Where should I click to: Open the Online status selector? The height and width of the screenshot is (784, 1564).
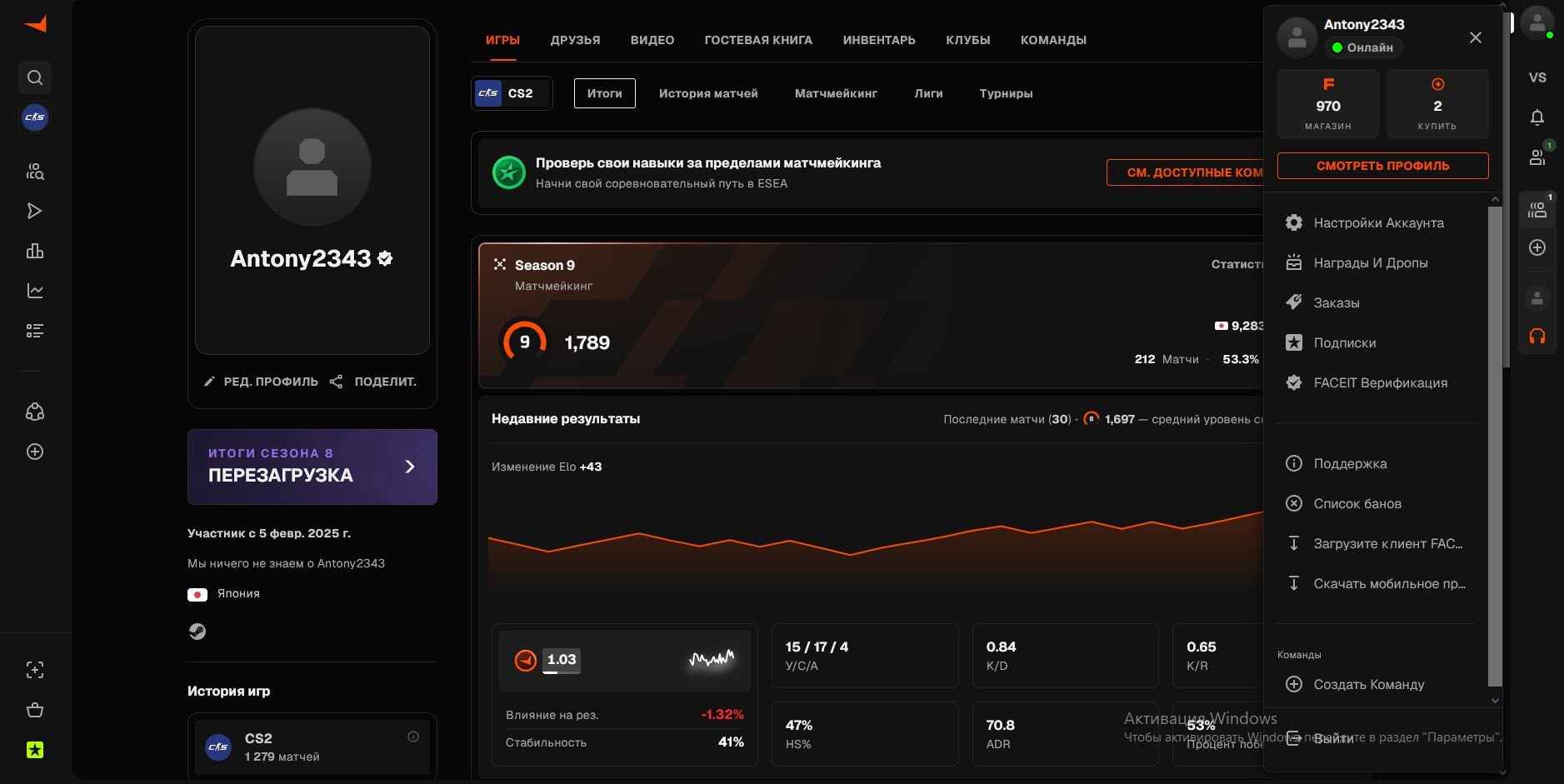1363,47
